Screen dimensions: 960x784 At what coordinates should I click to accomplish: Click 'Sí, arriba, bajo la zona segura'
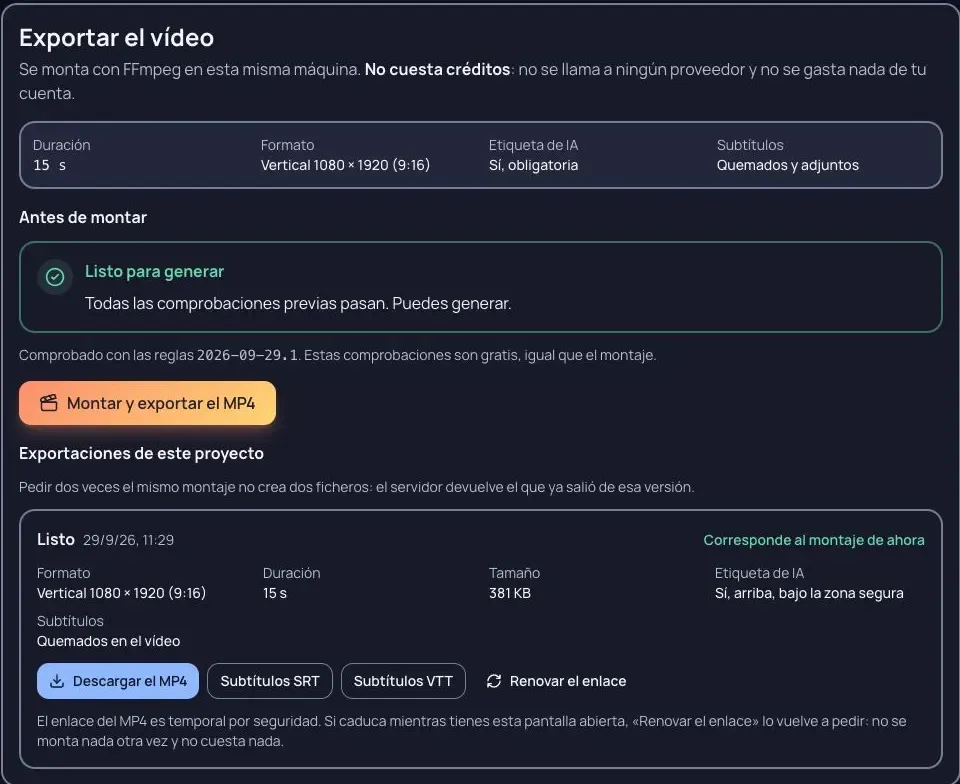point(809,593)
